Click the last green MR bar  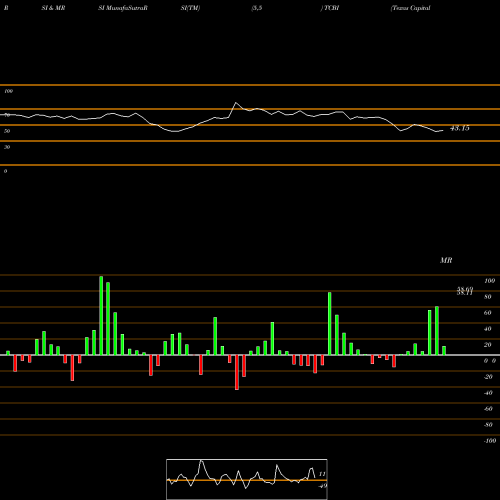pyautogui.click(x=444, y=351)
